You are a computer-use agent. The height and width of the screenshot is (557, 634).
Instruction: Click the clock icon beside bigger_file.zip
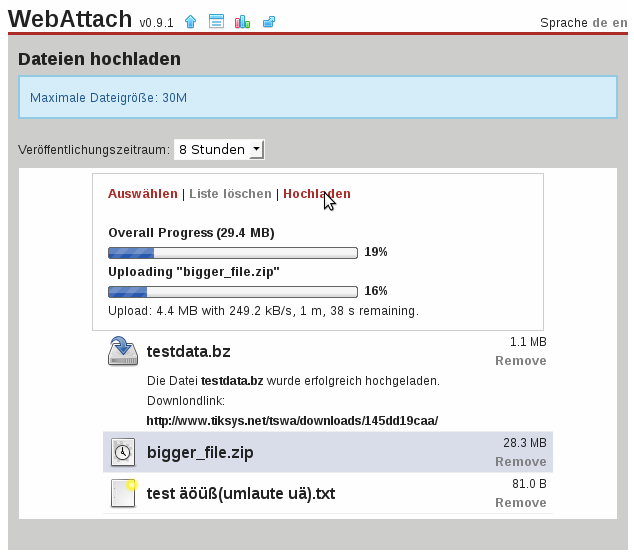123,452
